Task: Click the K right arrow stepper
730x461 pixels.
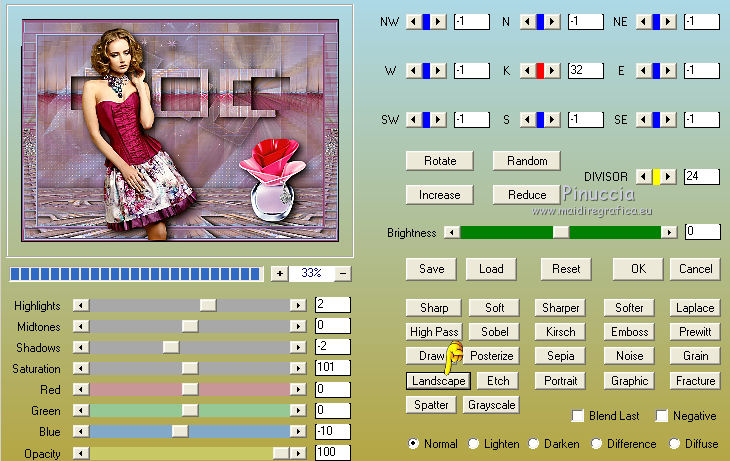Action: tap(552, 71)
